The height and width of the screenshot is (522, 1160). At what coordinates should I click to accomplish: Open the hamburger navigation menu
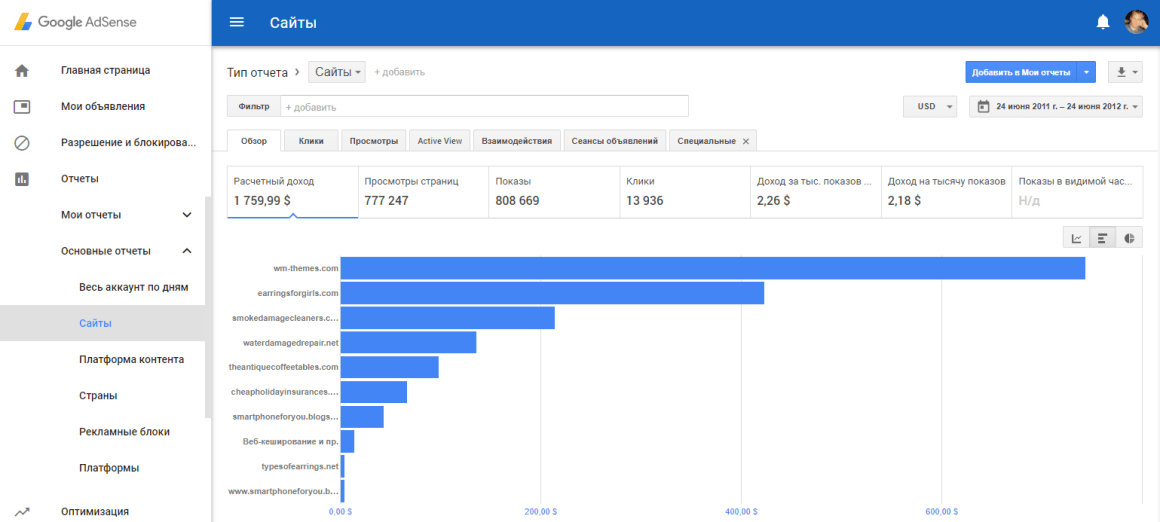point(237,22)
